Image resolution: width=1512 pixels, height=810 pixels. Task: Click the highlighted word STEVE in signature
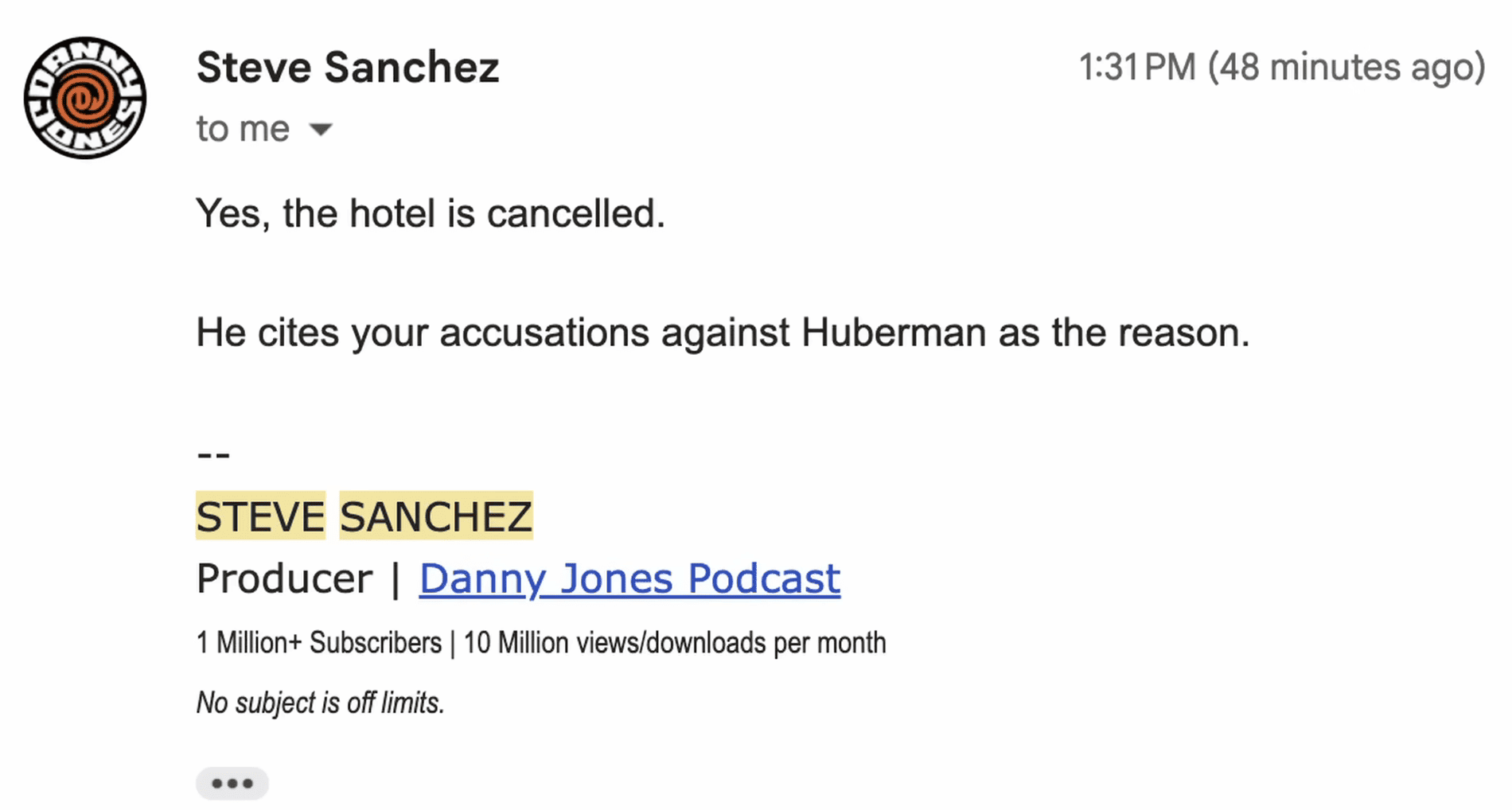260,516
